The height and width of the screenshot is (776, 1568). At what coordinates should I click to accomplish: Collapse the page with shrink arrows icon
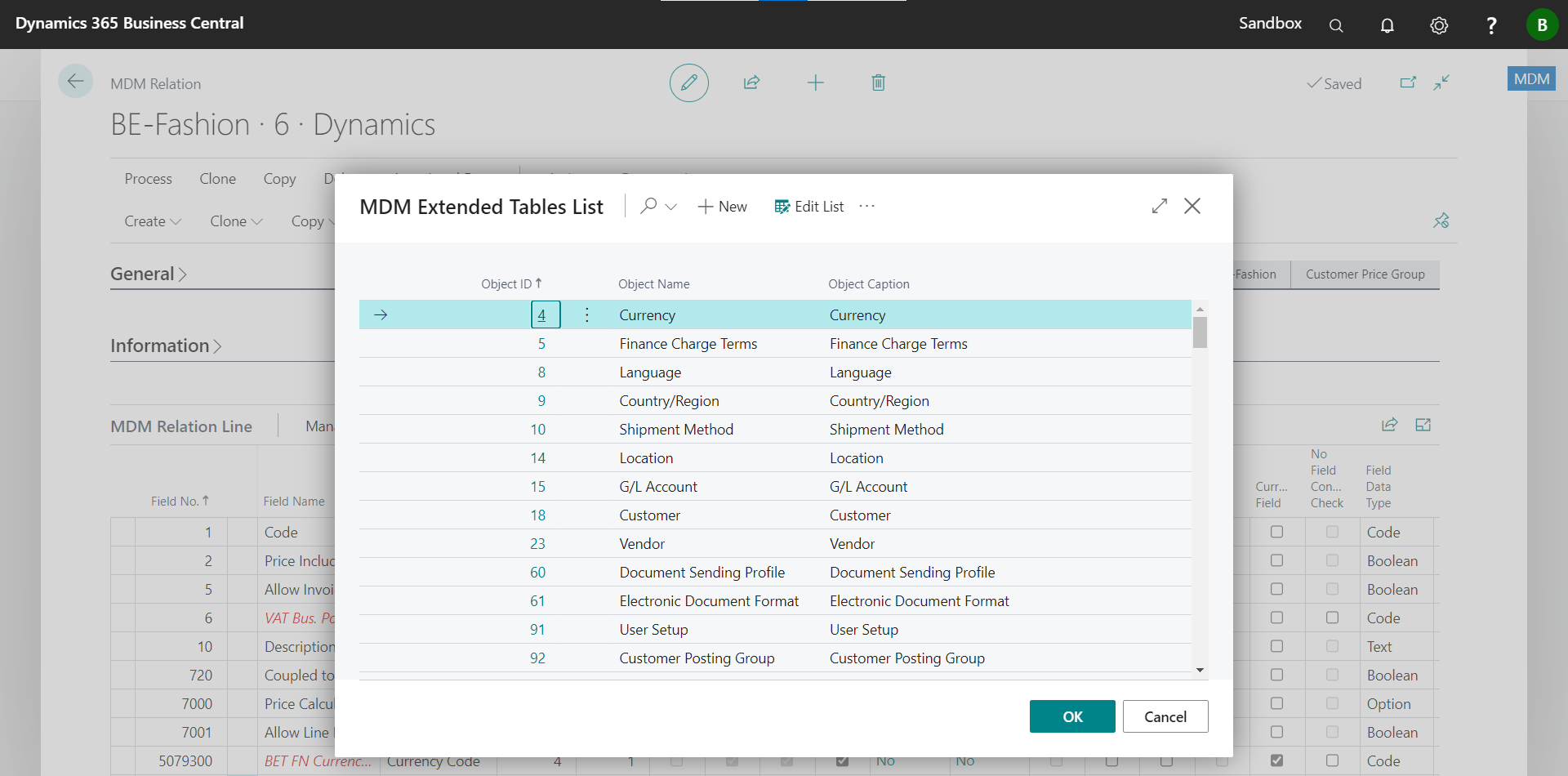click(1441, 83)
